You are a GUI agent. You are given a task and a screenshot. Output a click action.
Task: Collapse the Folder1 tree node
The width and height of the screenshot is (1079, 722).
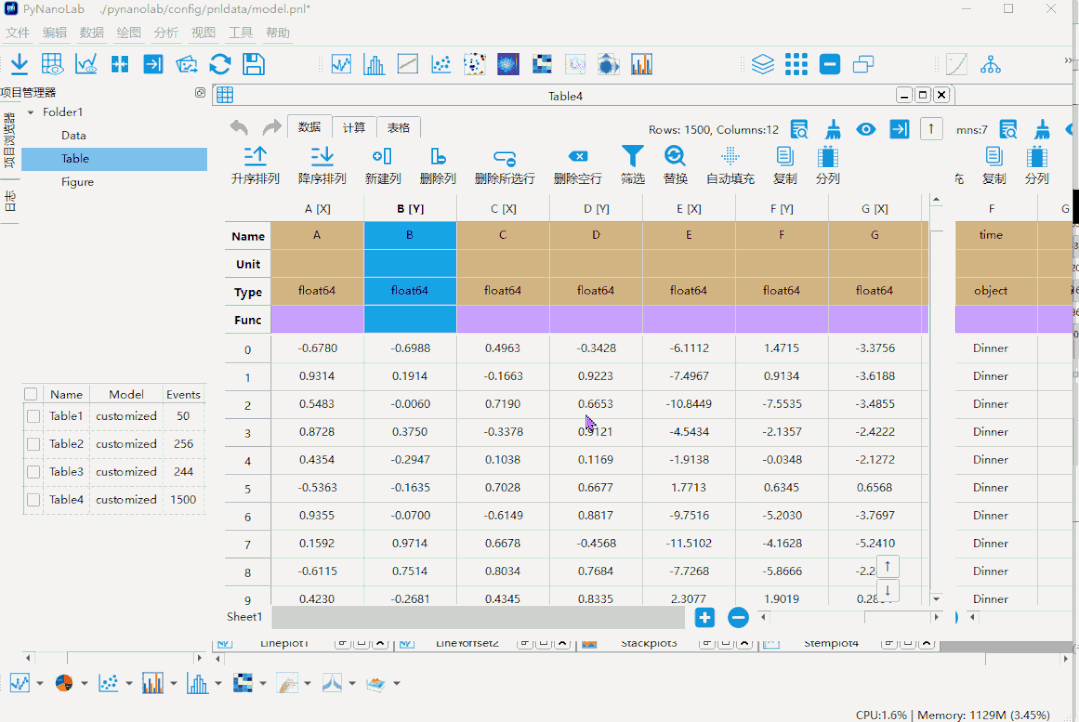[x=30, y=112]
